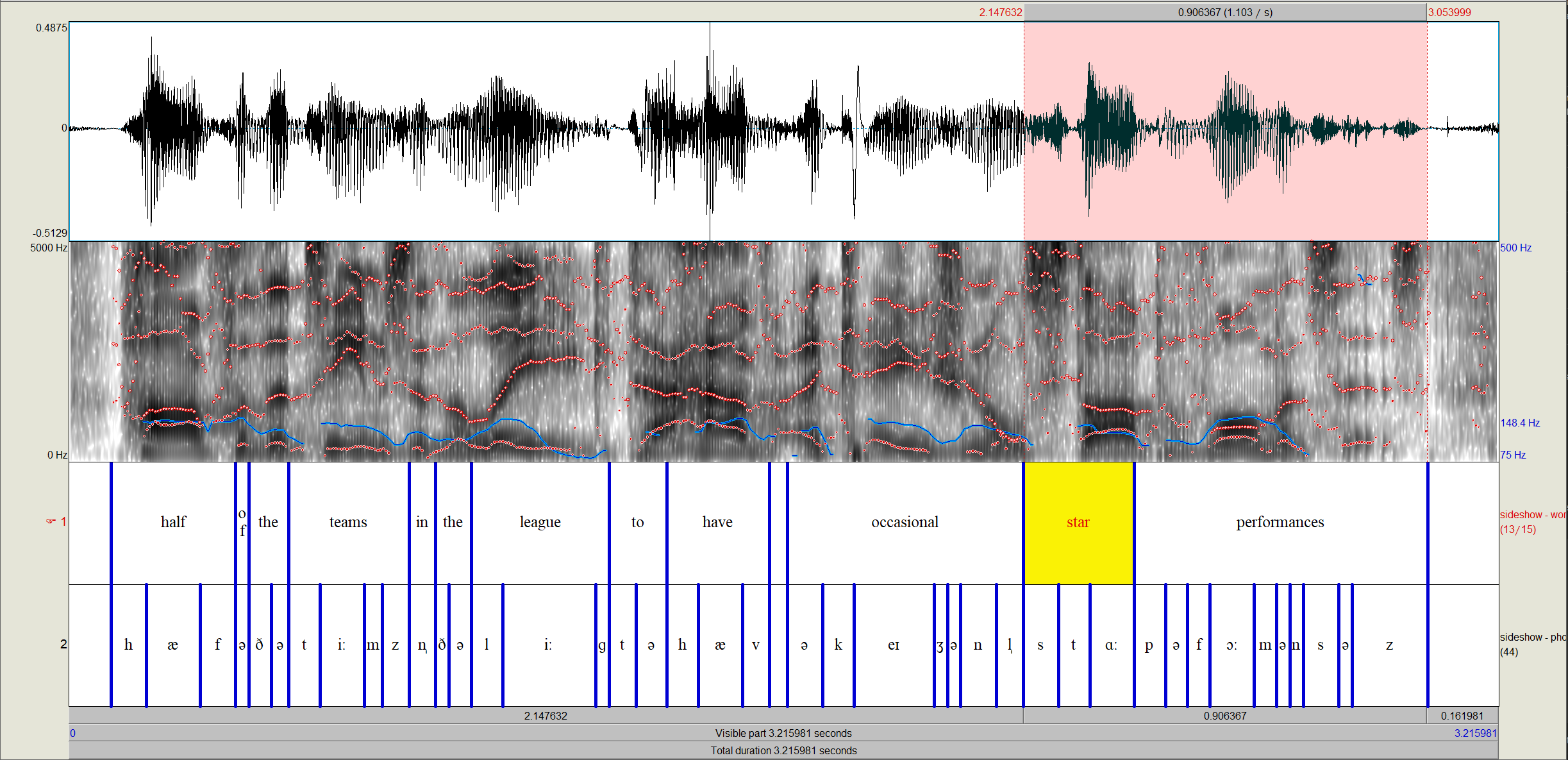Click the blue end time '3.215981'
The image size is (1568, 760).
click(x=1476, y=733)
